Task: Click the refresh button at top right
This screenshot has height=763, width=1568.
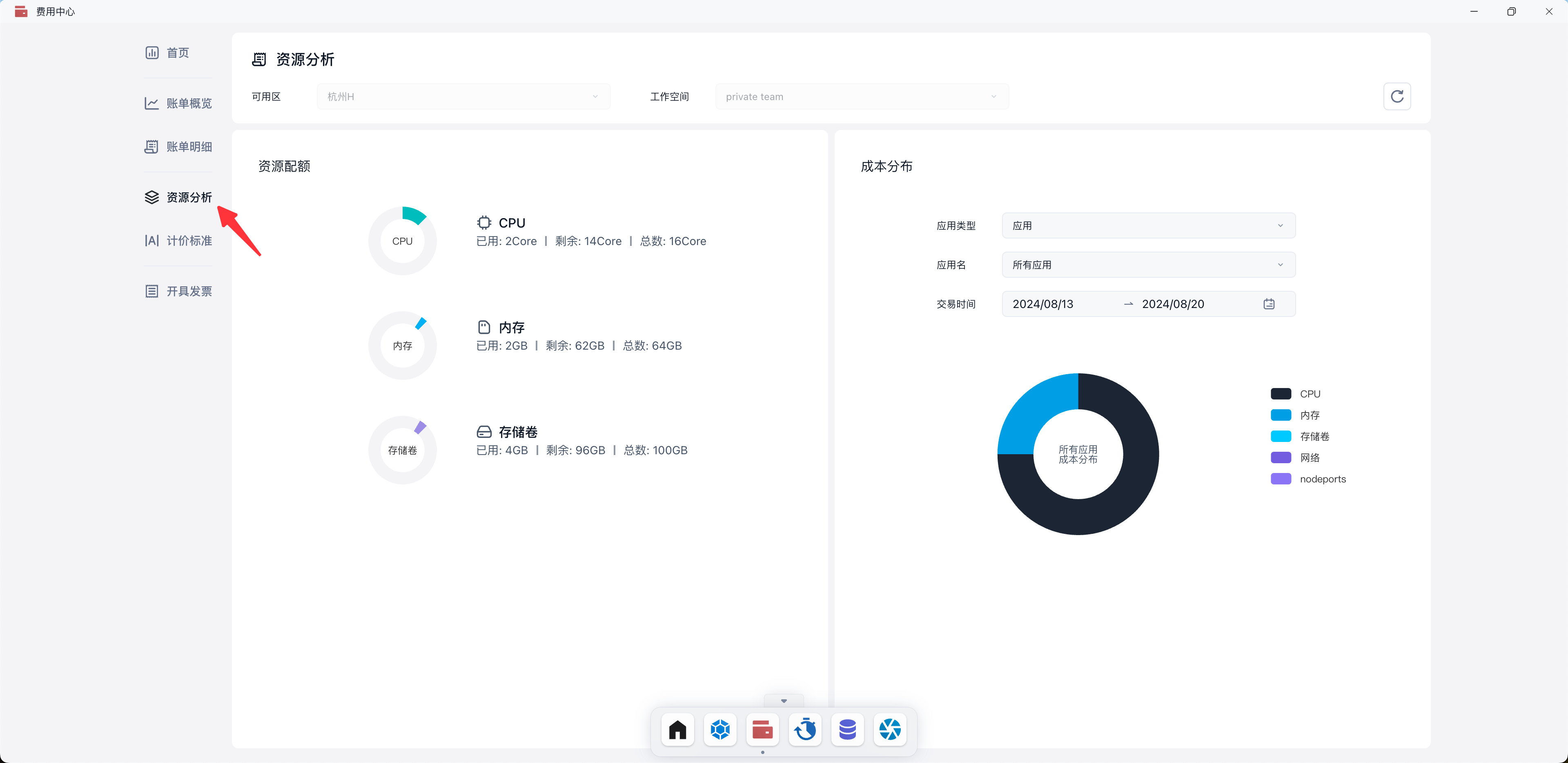Action: (x=1397, y=96)
